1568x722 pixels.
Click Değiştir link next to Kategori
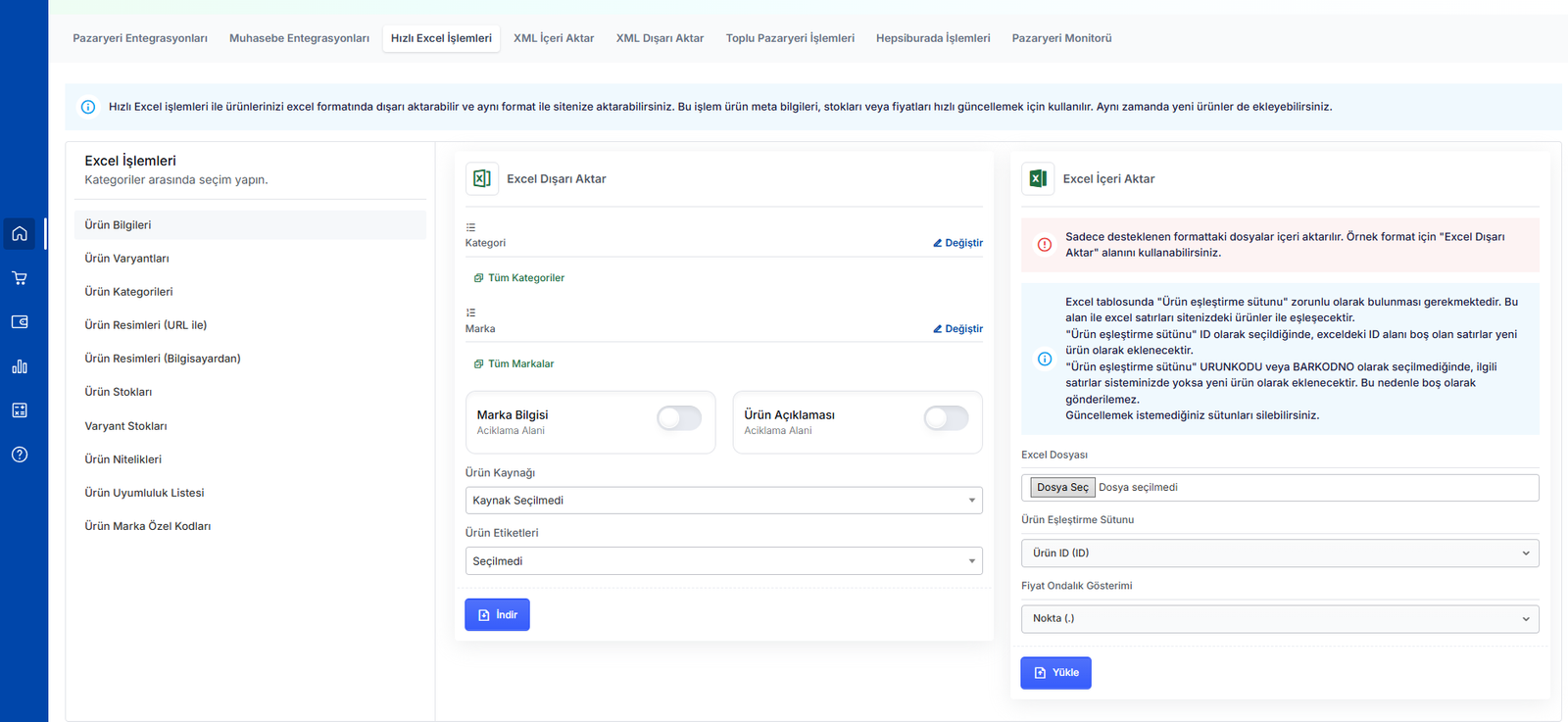click(958, 243)
